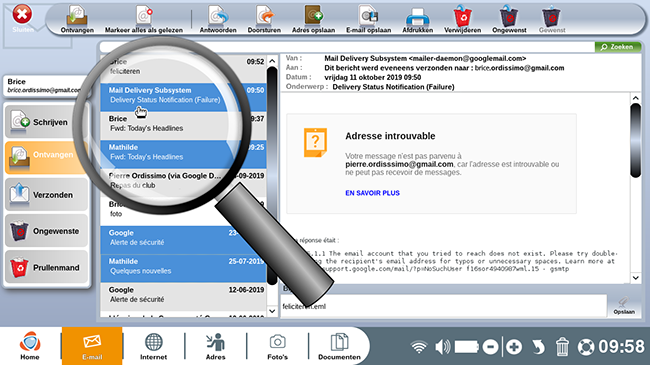
Task: Open the Internet tab
Action: [x=153, y=346]
